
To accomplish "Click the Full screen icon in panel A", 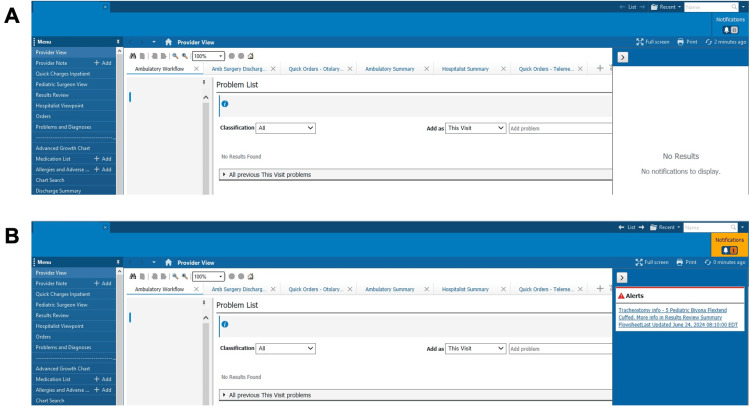I will 640,42.
